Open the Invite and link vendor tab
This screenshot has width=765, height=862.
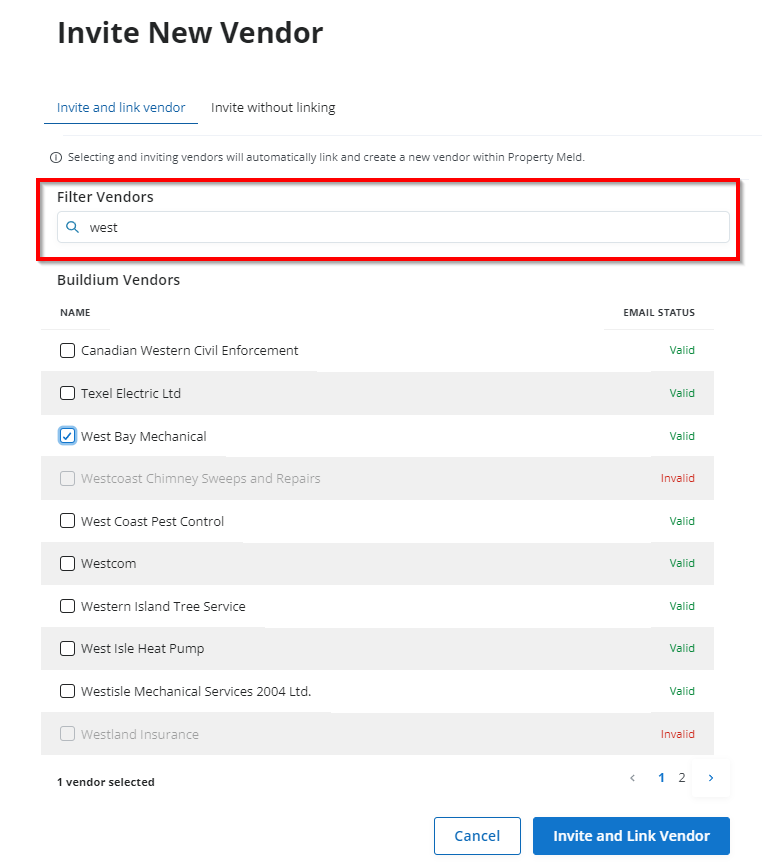coord(121,108)
